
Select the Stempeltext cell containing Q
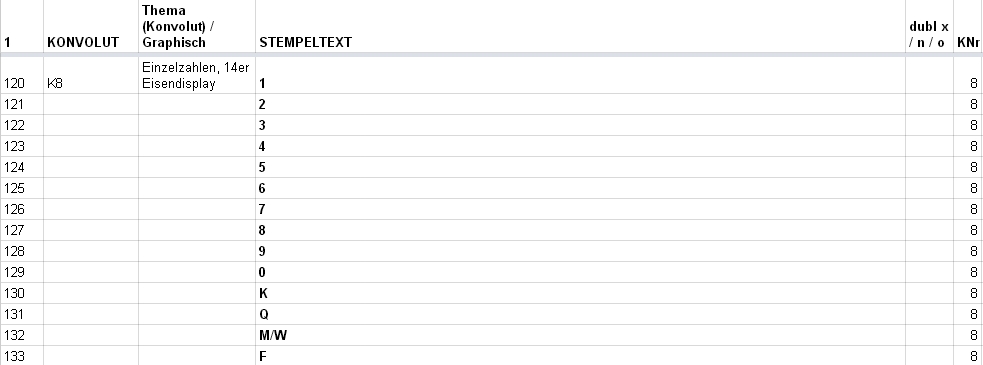point(580,314)
